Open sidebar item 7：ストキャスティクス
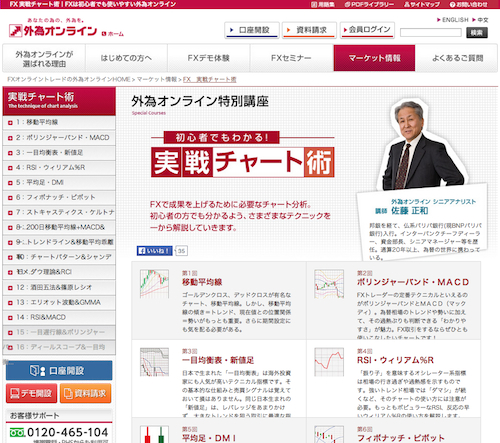 coord(59,212)
